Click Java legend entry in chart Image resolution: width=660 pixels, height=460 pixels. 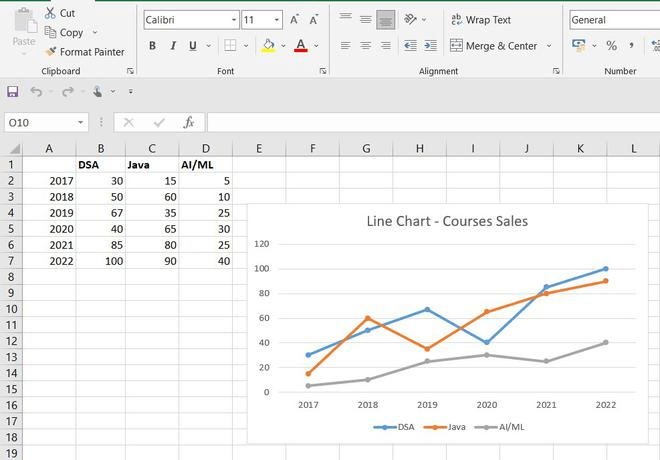coord(444,427)
